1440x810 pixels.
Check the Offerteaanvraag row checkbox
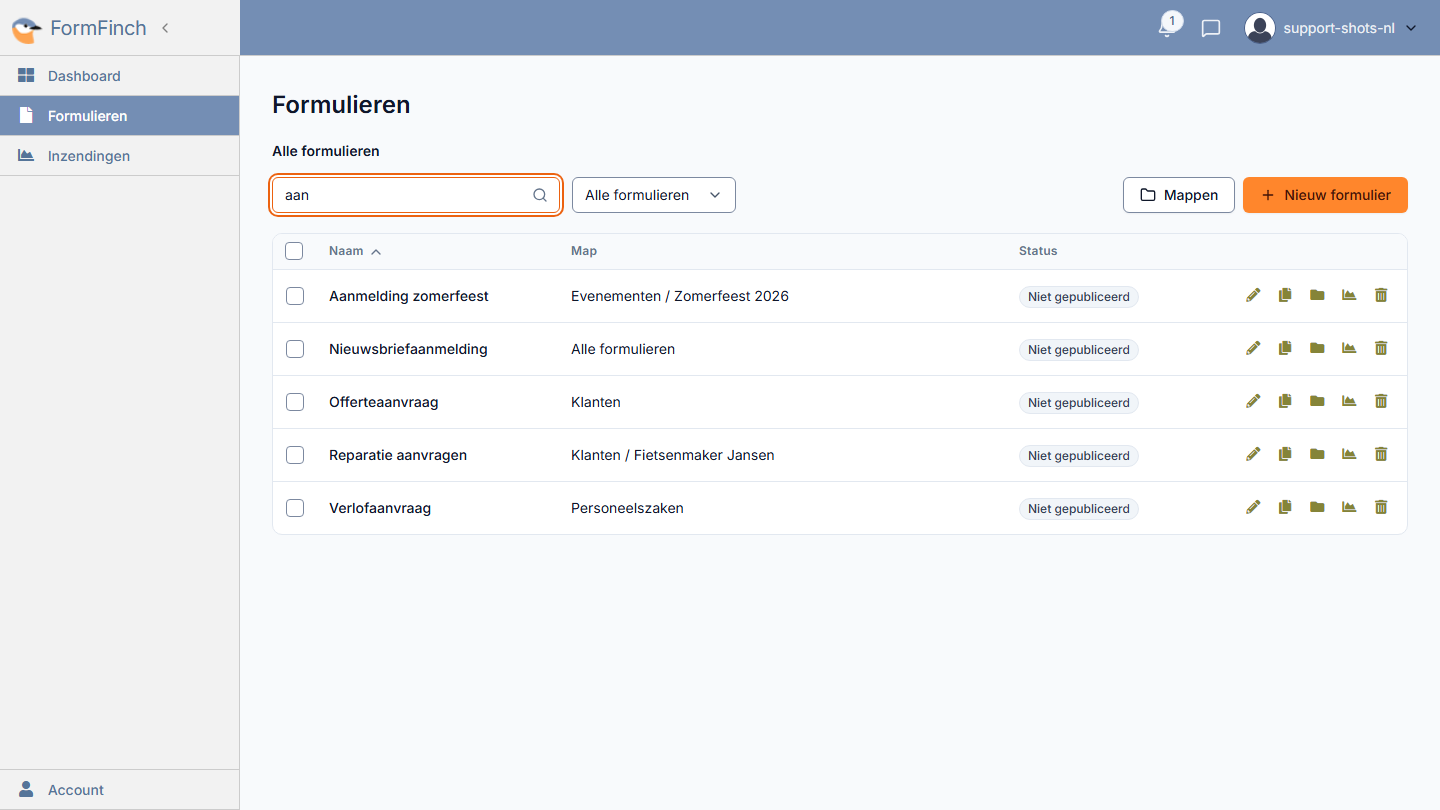point(294,402)
